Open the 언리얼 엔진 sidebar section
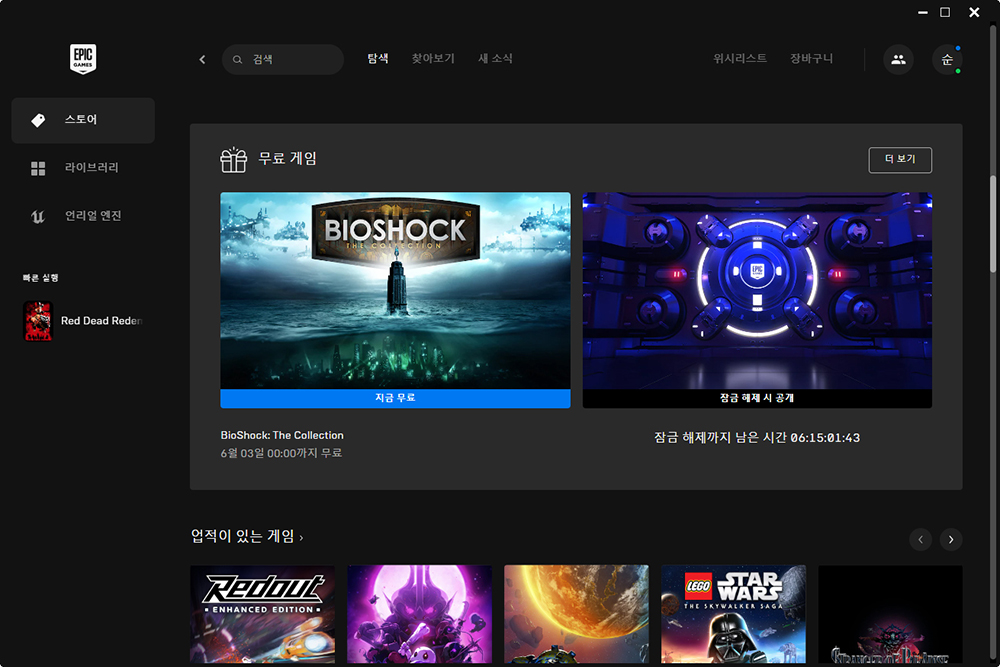 83,216
